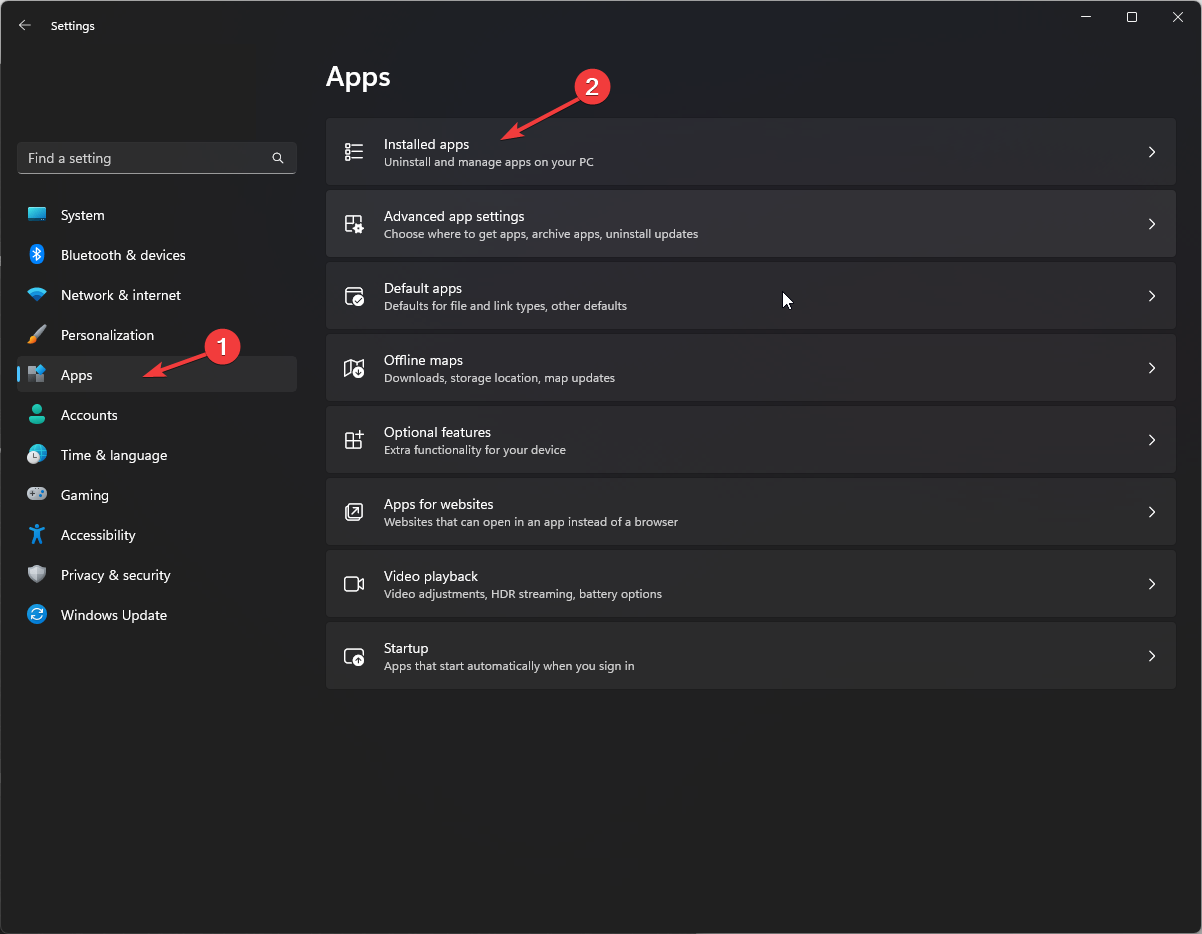Screen dimensions: 1202x934
Task: Select System in the sidebar
Action: 82,215
